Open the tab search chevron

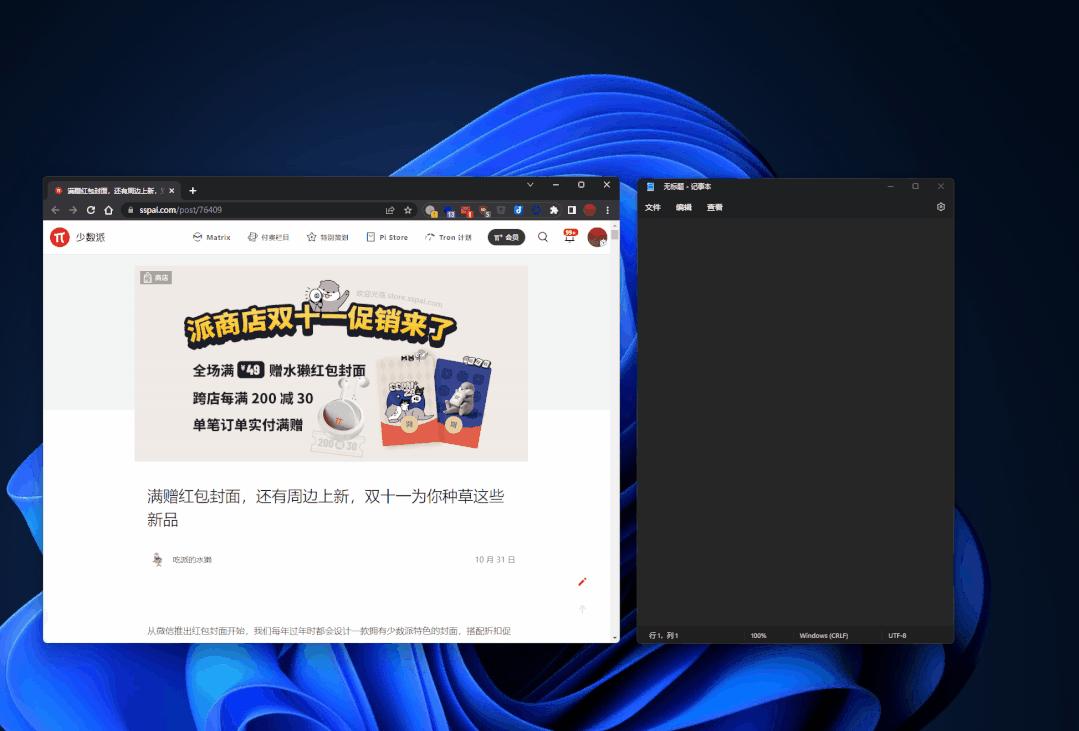click(530, 184)
